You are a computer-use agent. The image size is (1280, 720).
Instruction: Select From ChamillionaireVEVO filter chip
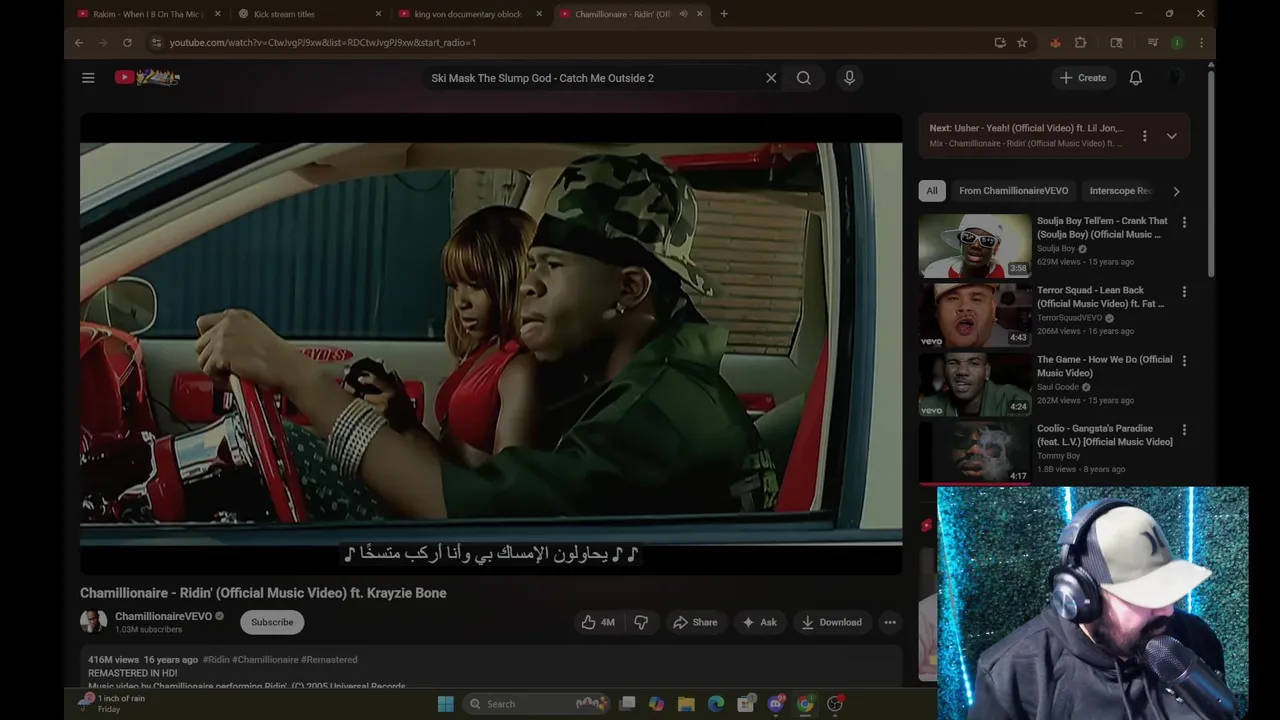pyautogui.click(x=1013, y=191)
